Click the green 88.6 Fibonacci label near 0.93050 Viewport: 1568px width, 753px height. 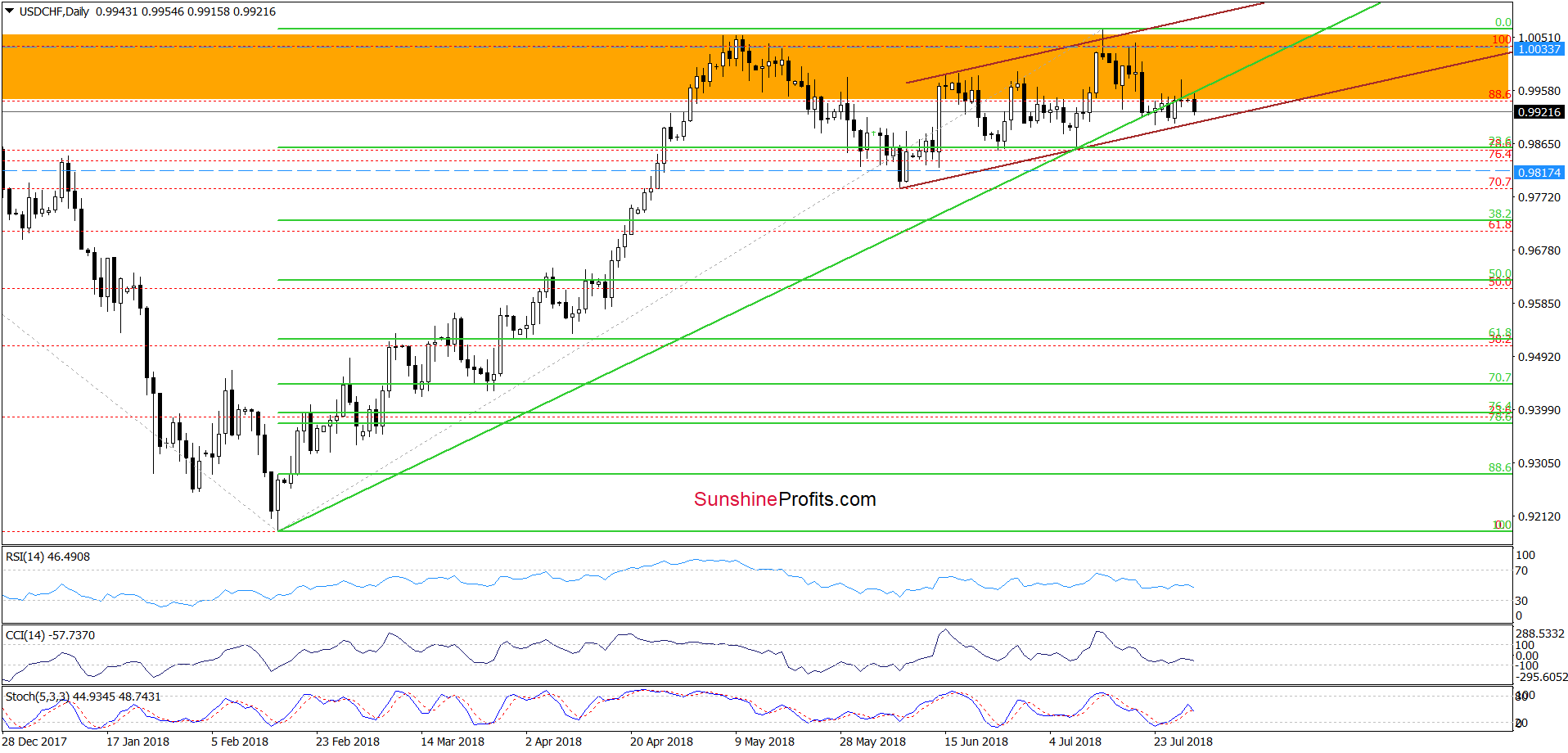pyautogui.click(x=1500, y=467)
